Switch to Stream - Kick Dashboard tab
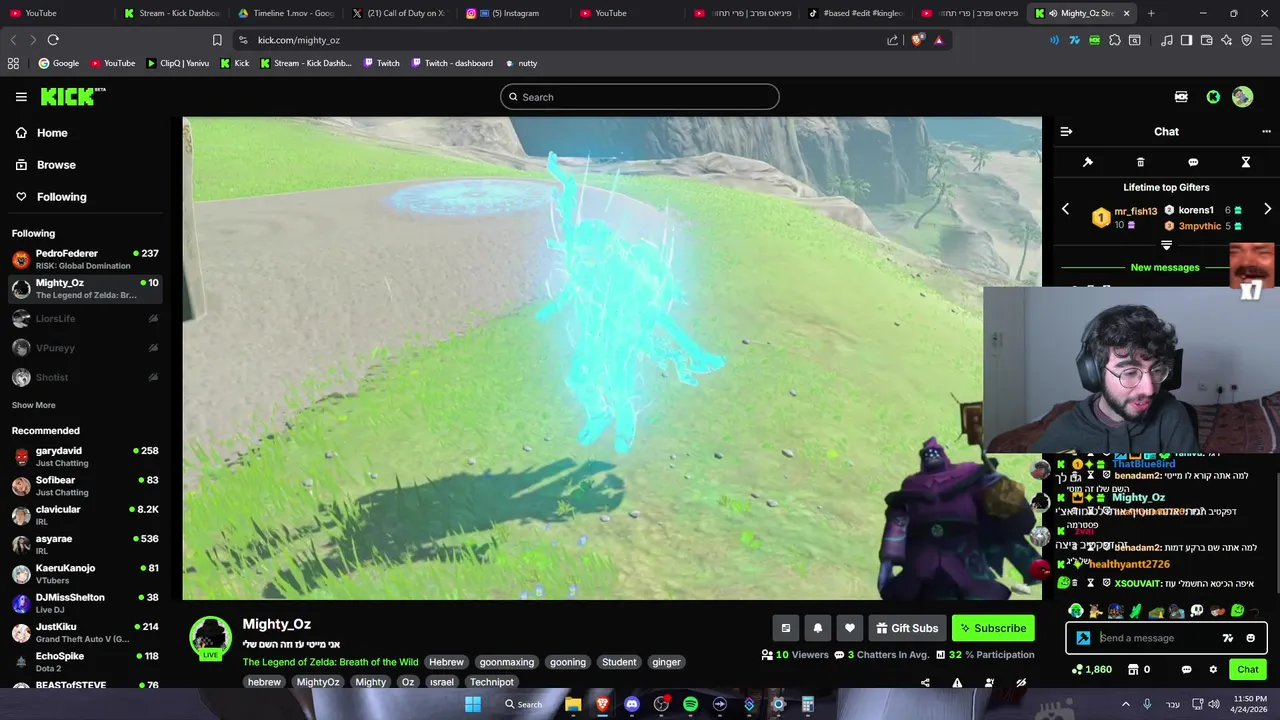 coord(172,13)
